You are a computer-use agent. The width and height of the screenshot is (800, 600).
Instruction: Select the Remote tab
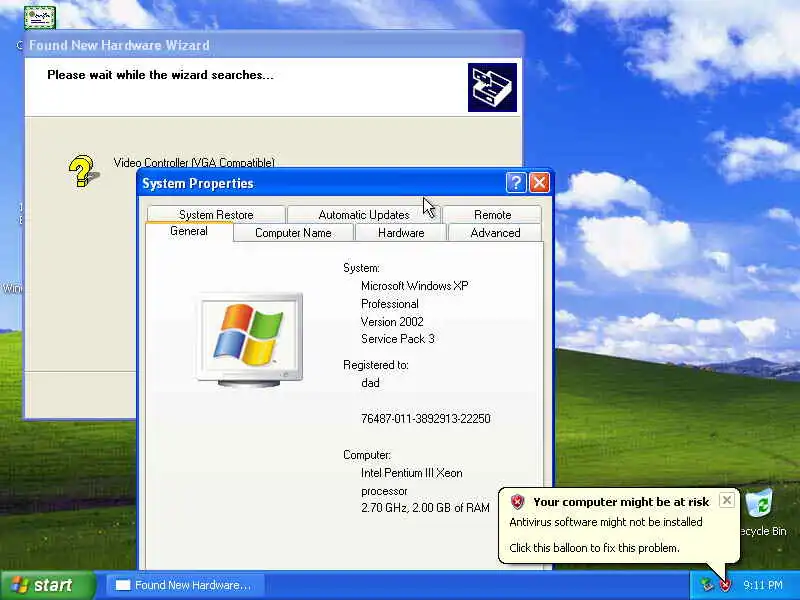point(492,214)
